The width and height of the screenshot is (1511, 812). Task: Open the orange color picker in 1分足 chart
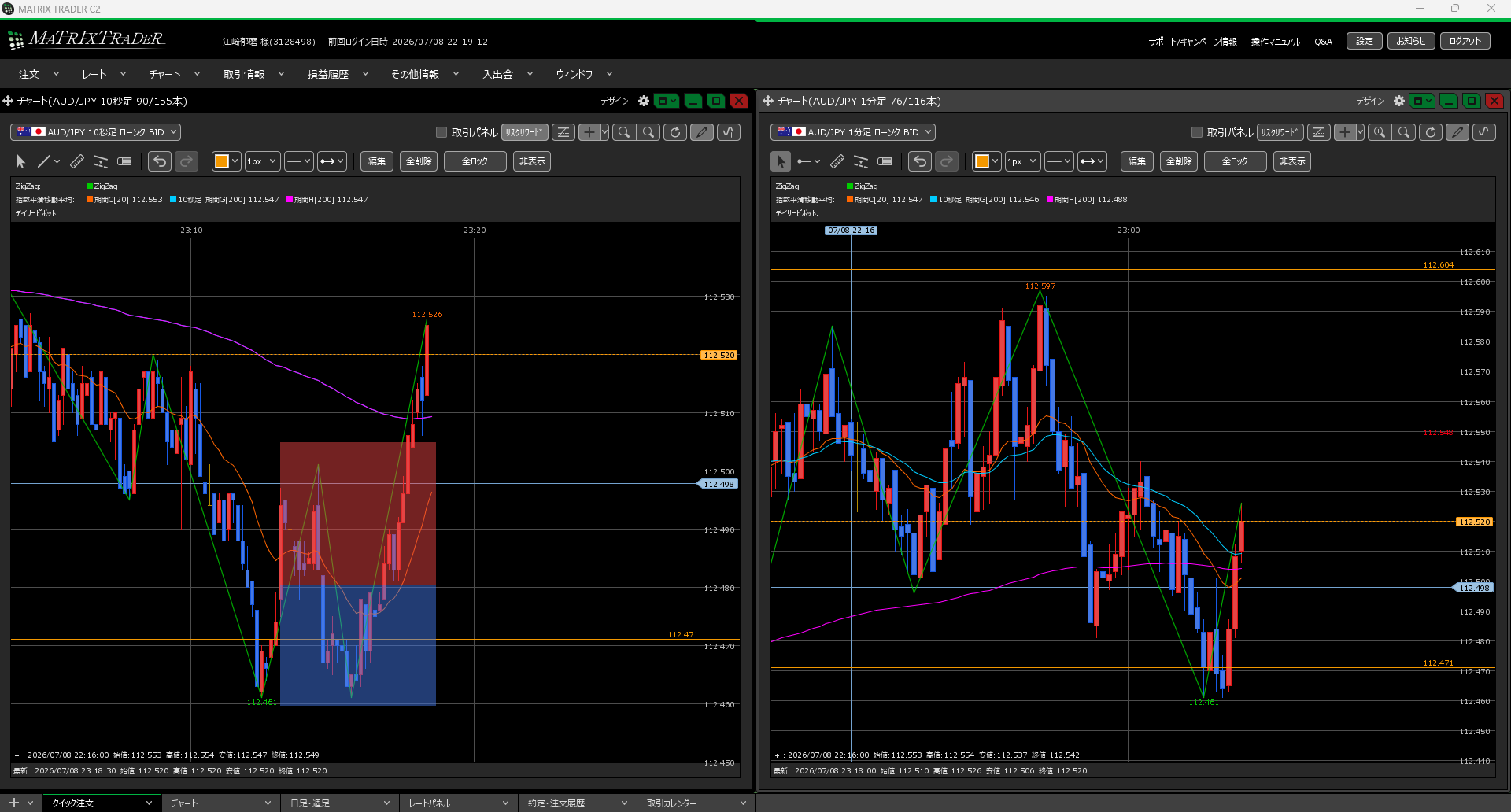coord(986,161)
